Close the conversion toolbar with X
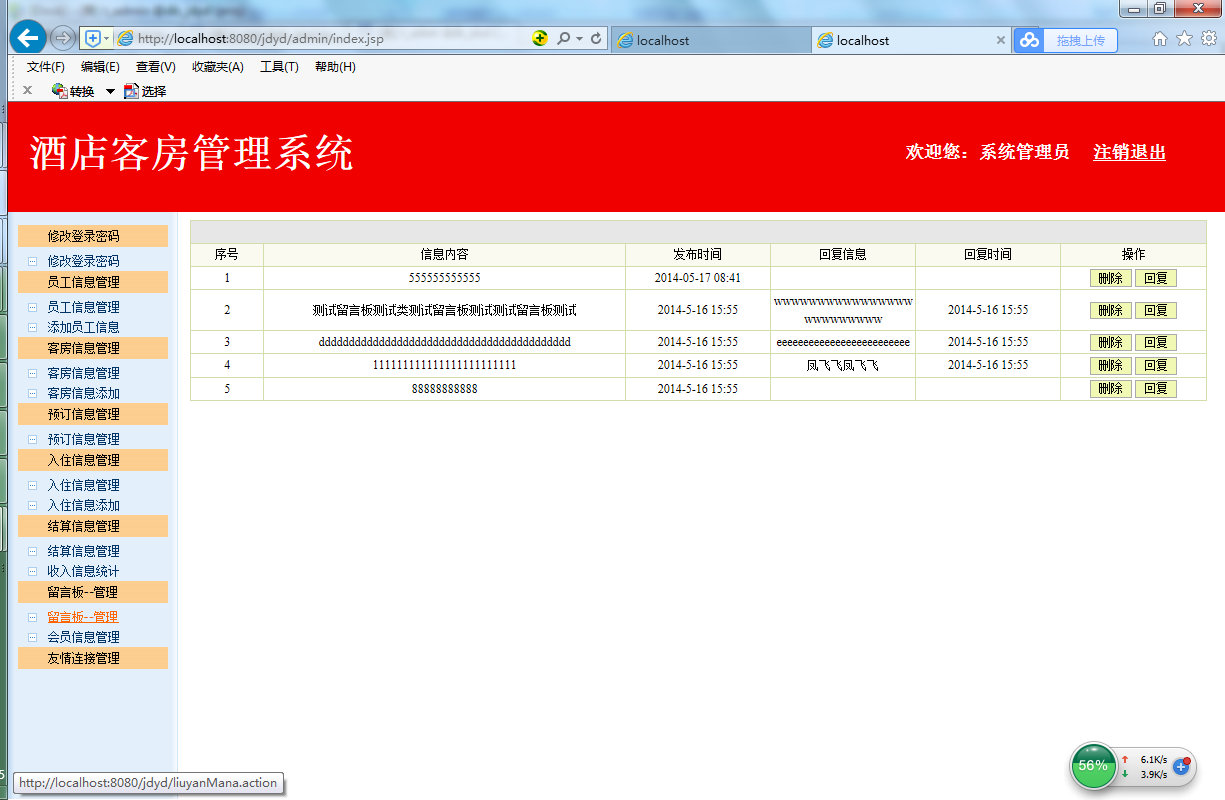This screenshot has width=1225, height=800. coord(27,90)
